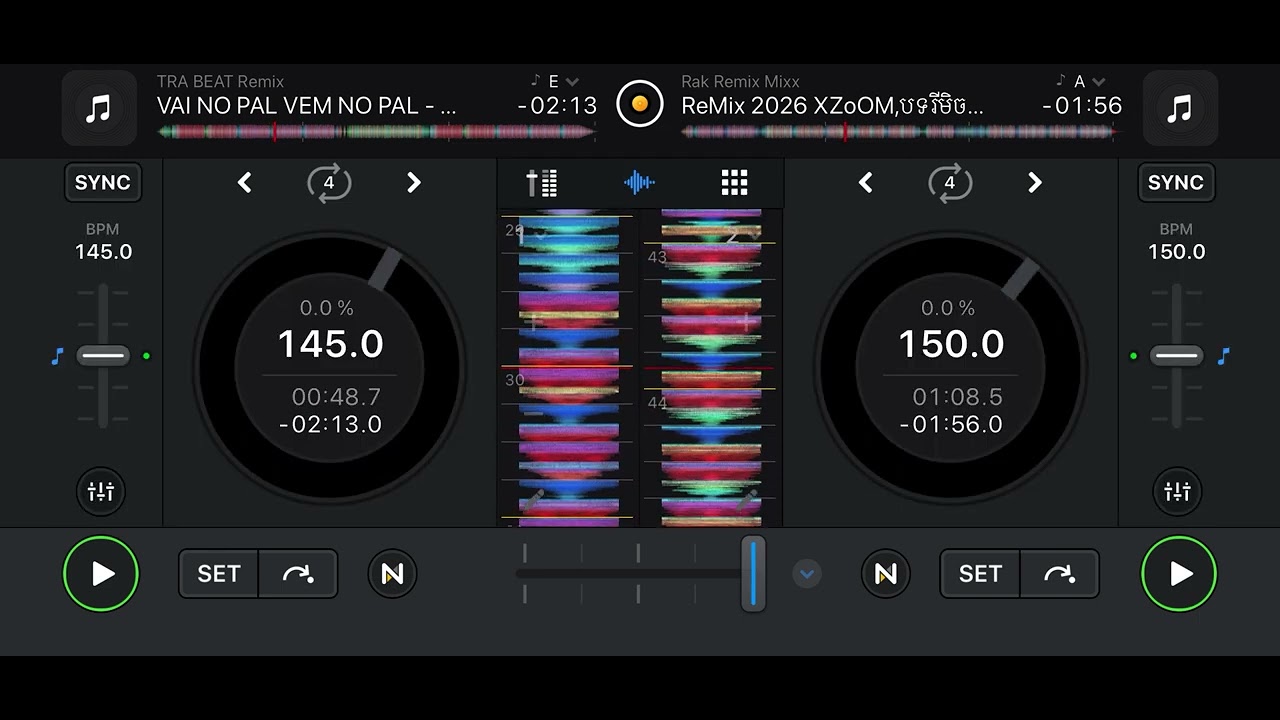Switch to waveform view tab
1280x720 pixels.
[x=639, y=183]
